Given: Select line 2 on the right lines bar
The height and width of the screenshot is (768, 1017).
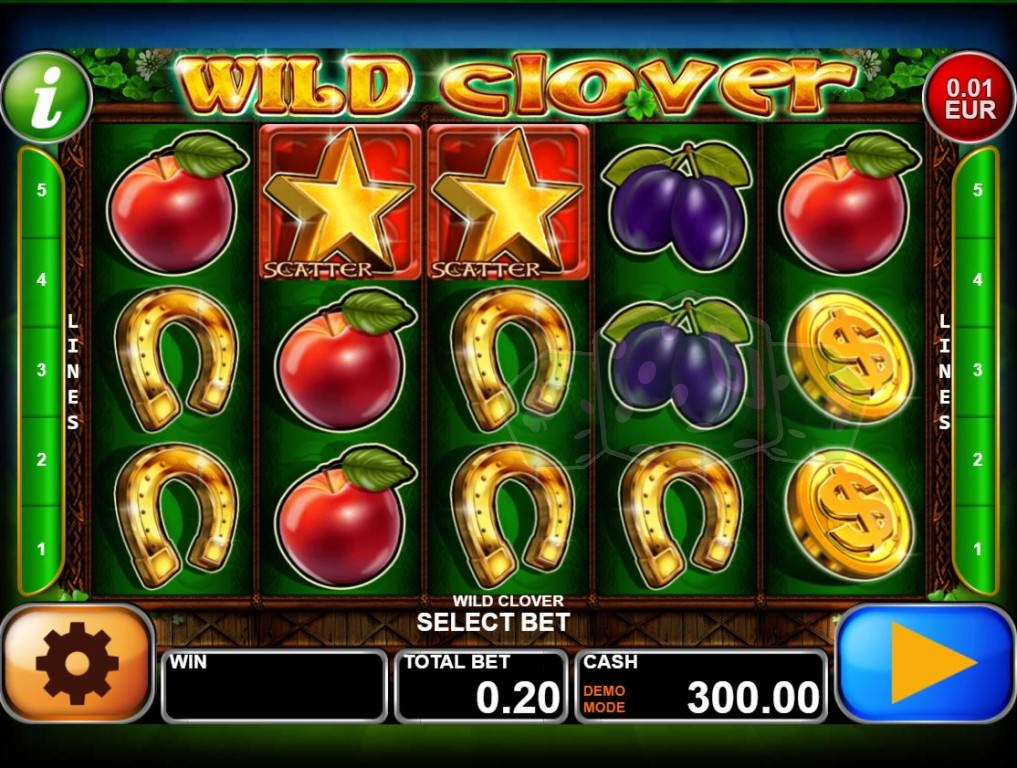Looking at the screenshot, I should tap(977, 459).
